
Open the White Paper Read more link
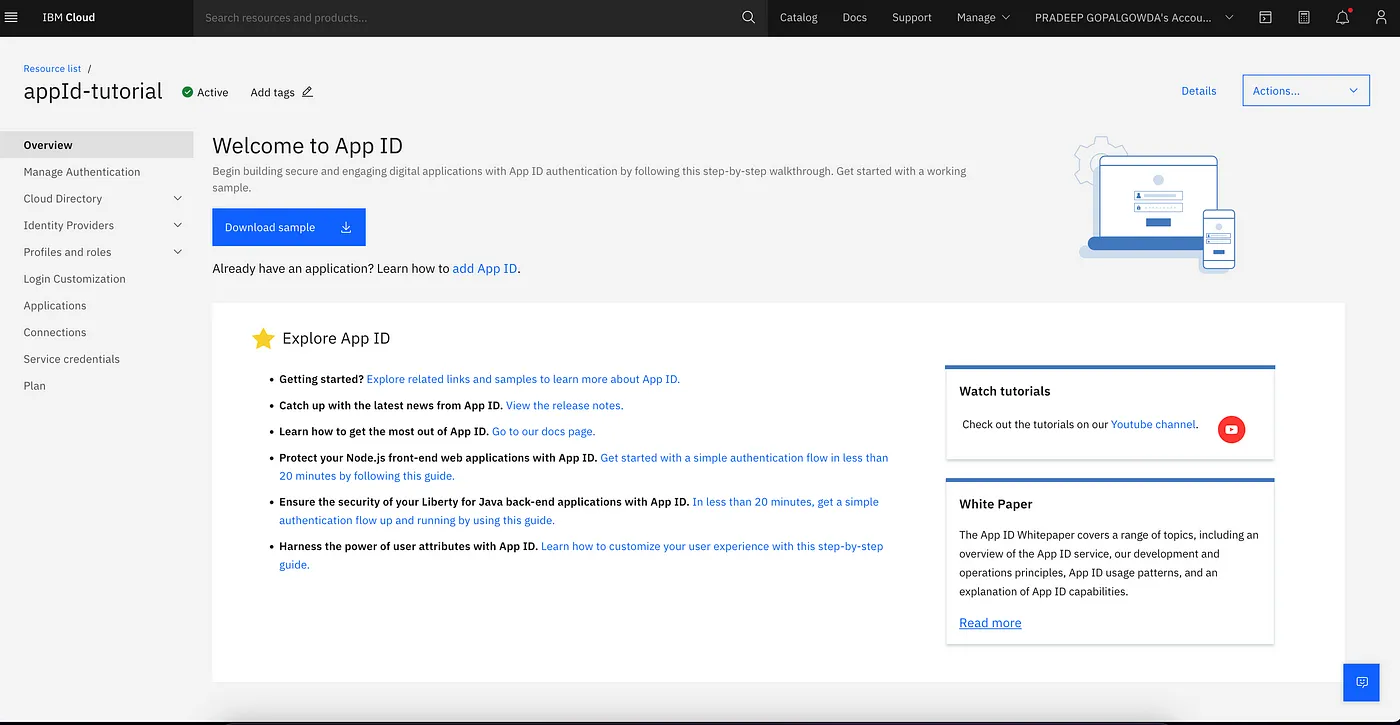[990, 623]
